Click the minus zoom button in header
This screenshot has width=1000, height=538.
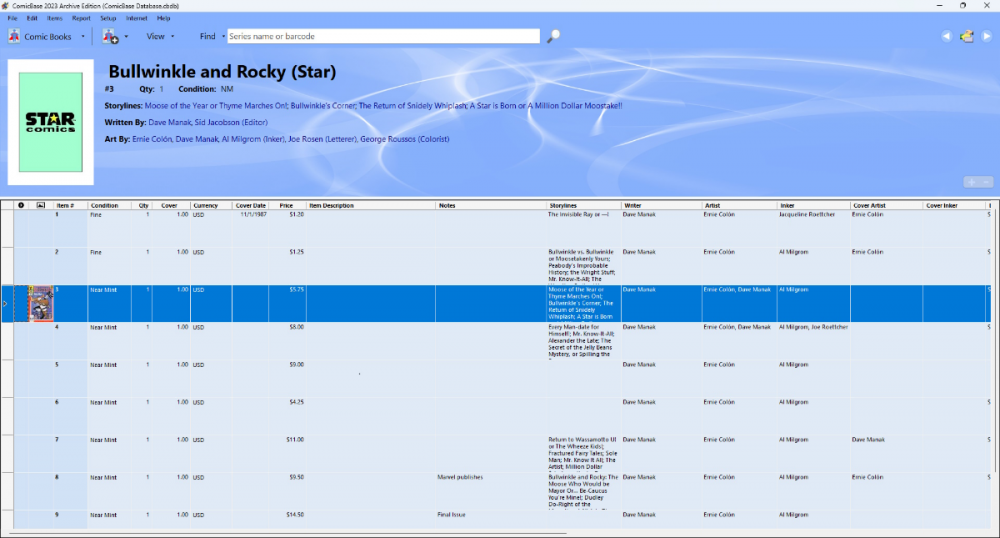tap(986, 182)
